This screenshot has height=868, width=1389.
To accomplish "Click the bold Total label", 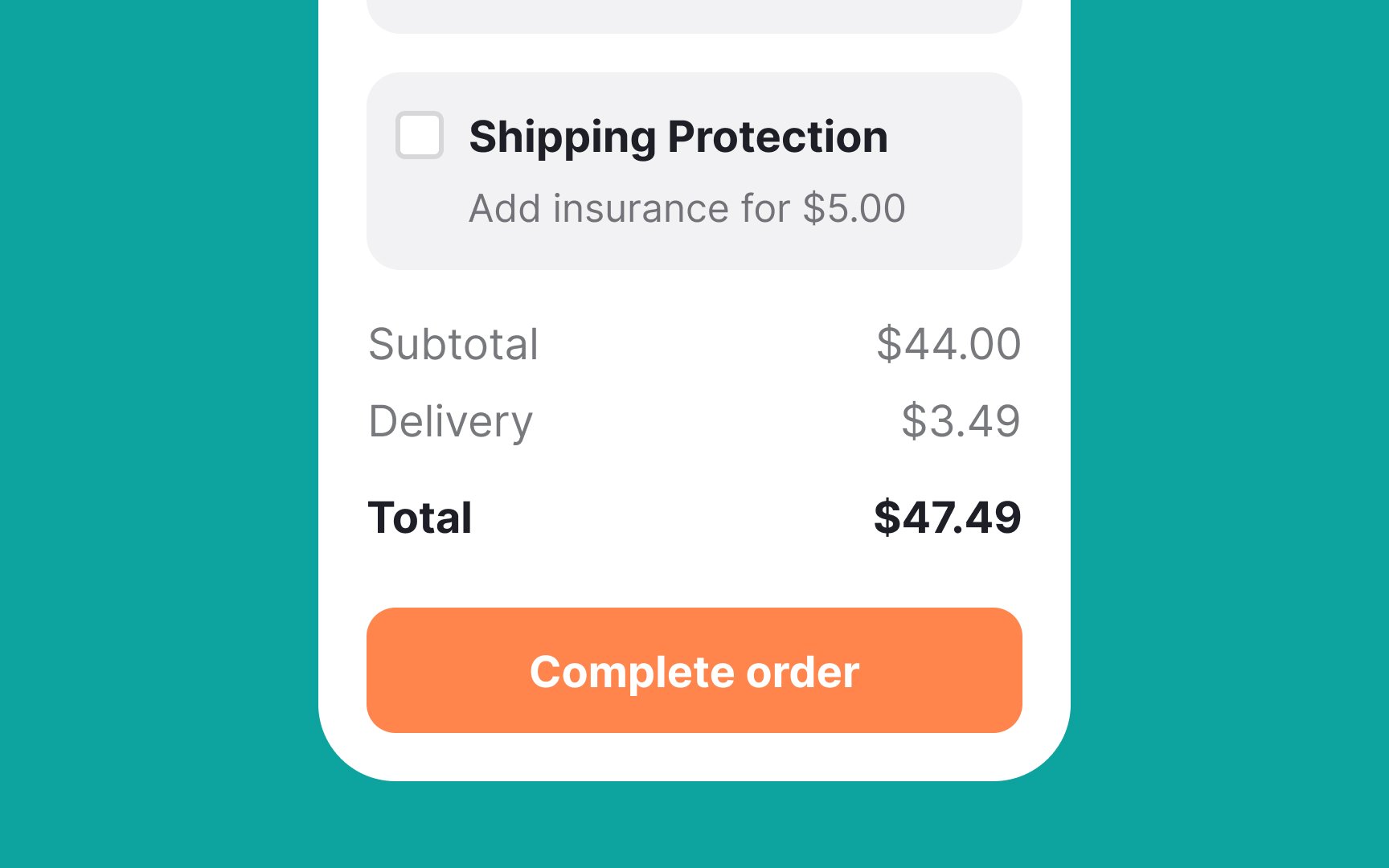I will coord(420,518).
